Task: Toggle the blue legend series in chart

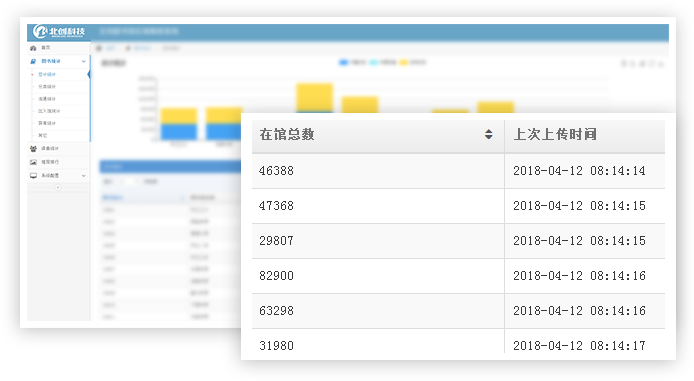Action: (343, 62)
